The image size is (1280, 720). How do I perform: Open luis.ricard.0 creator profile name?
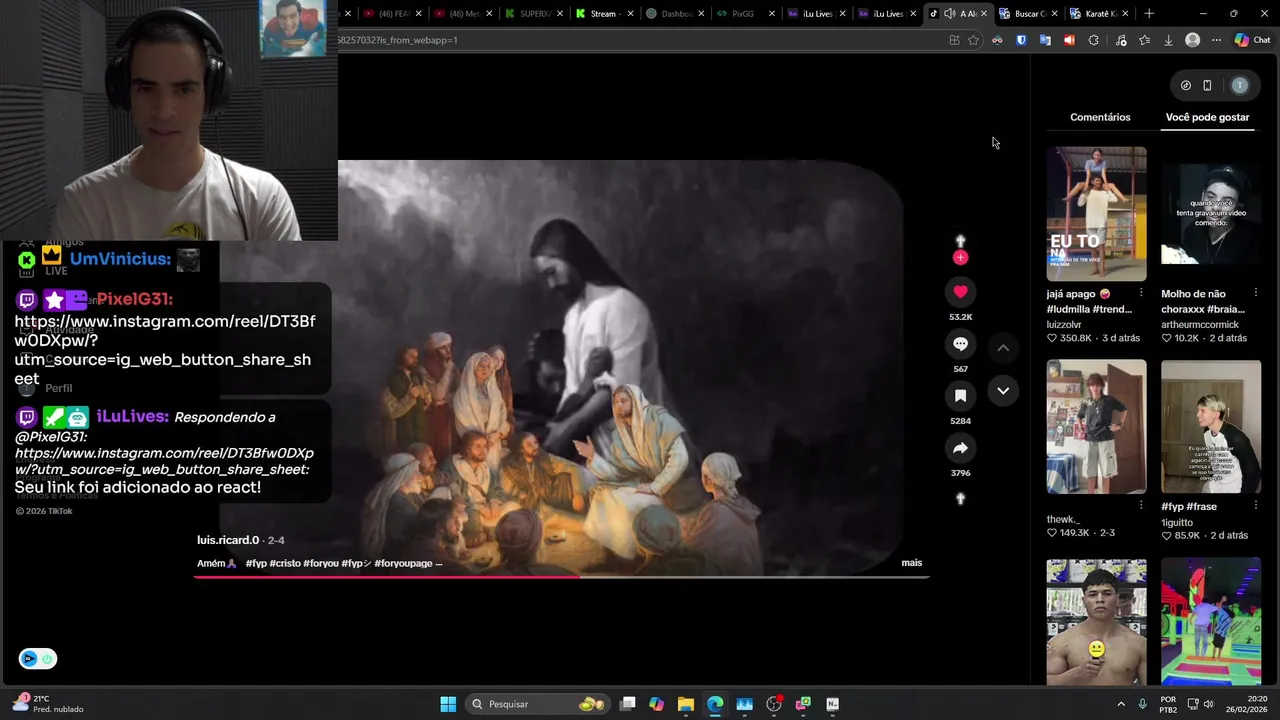coord(228,540)
